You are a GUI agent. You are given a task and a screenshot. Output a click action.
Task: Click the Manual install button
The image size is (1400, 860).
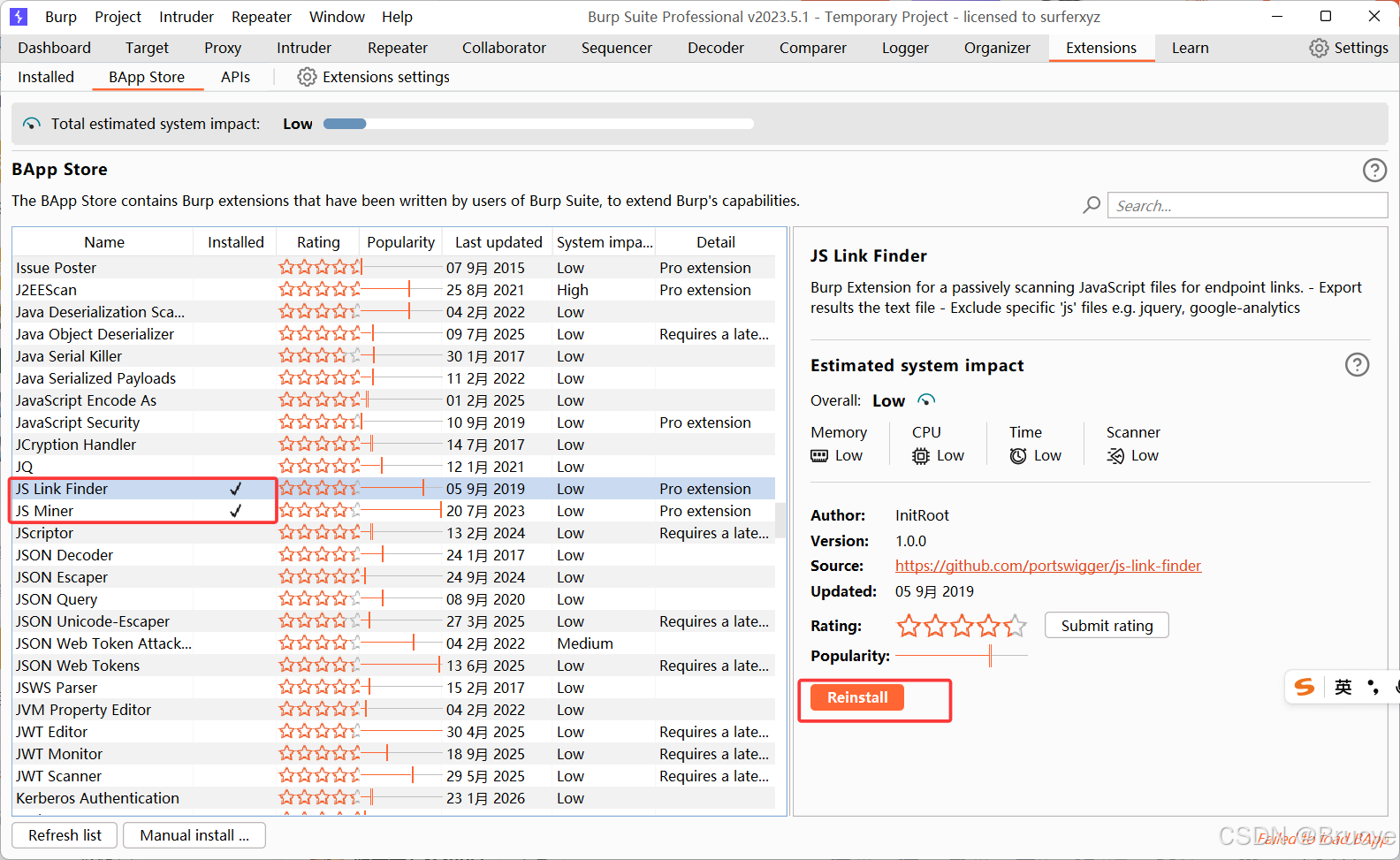(x=194, y=835)
